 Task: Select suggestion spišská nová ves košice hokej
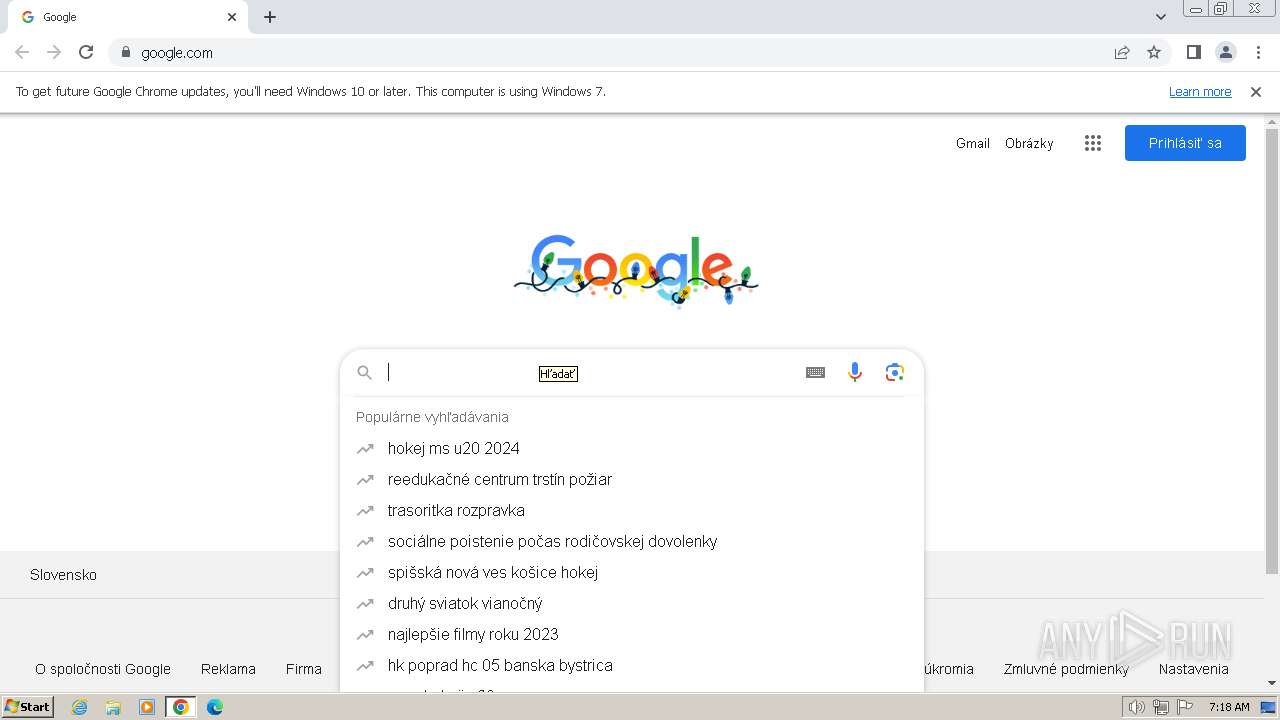tap(632, 573)
